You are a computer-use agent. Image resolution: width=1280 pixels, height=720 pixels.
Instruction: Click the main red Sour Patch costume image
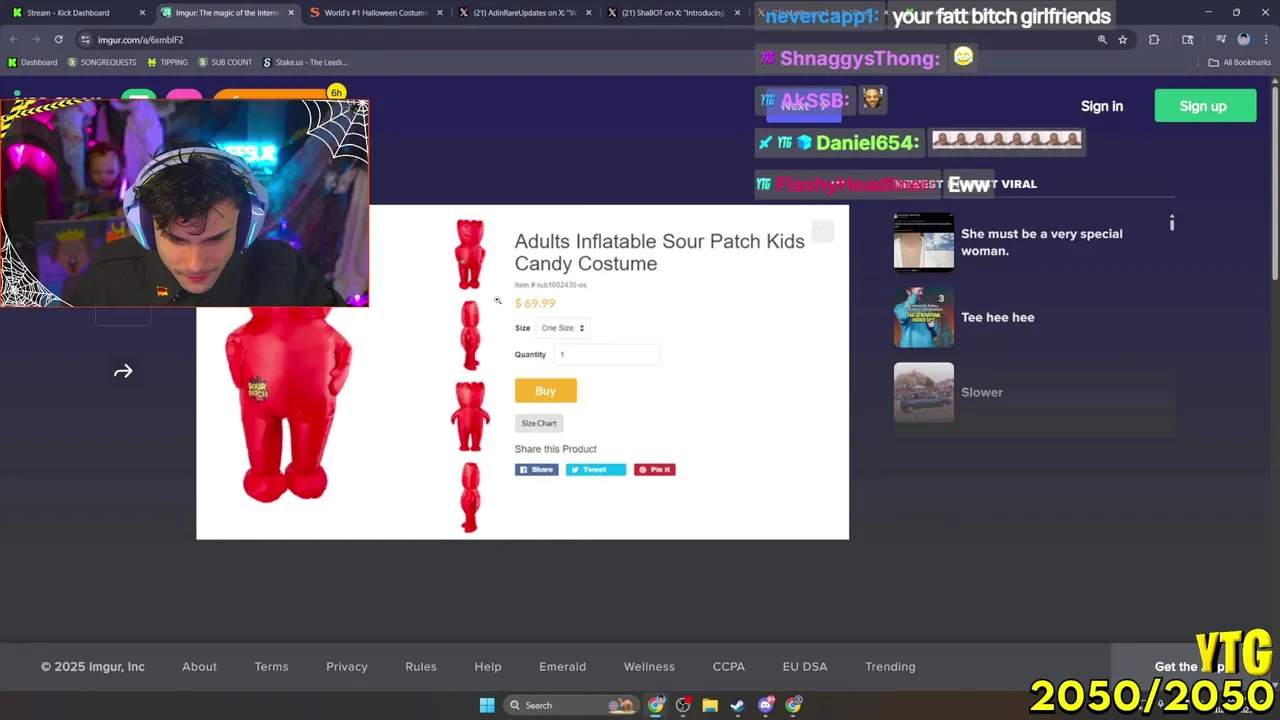(288, 405)
